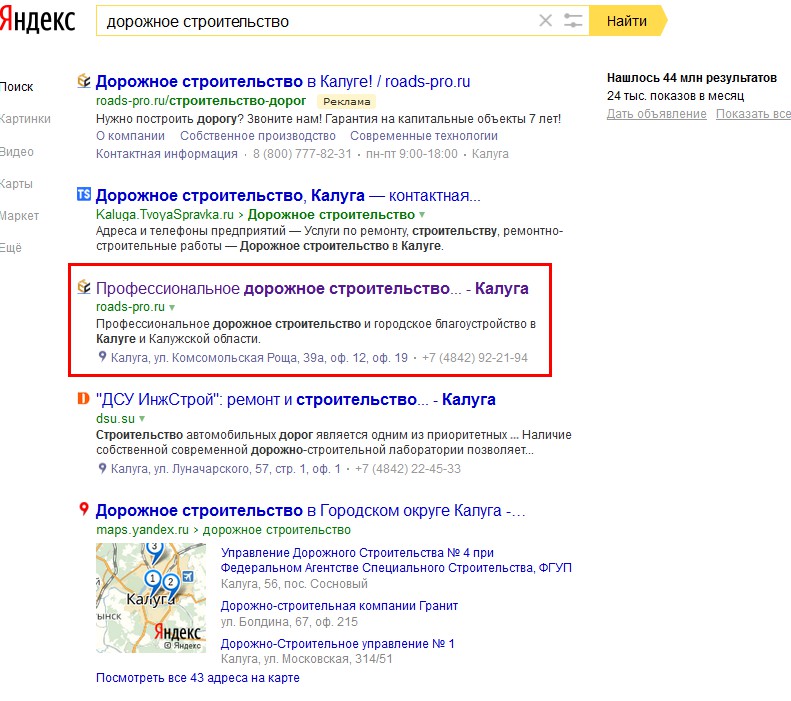Image resolution: width=791 pixels, height=701 pixels.
Task: Click the пн-пт 9:00-18:00 hours text
Action: point(412,154)
